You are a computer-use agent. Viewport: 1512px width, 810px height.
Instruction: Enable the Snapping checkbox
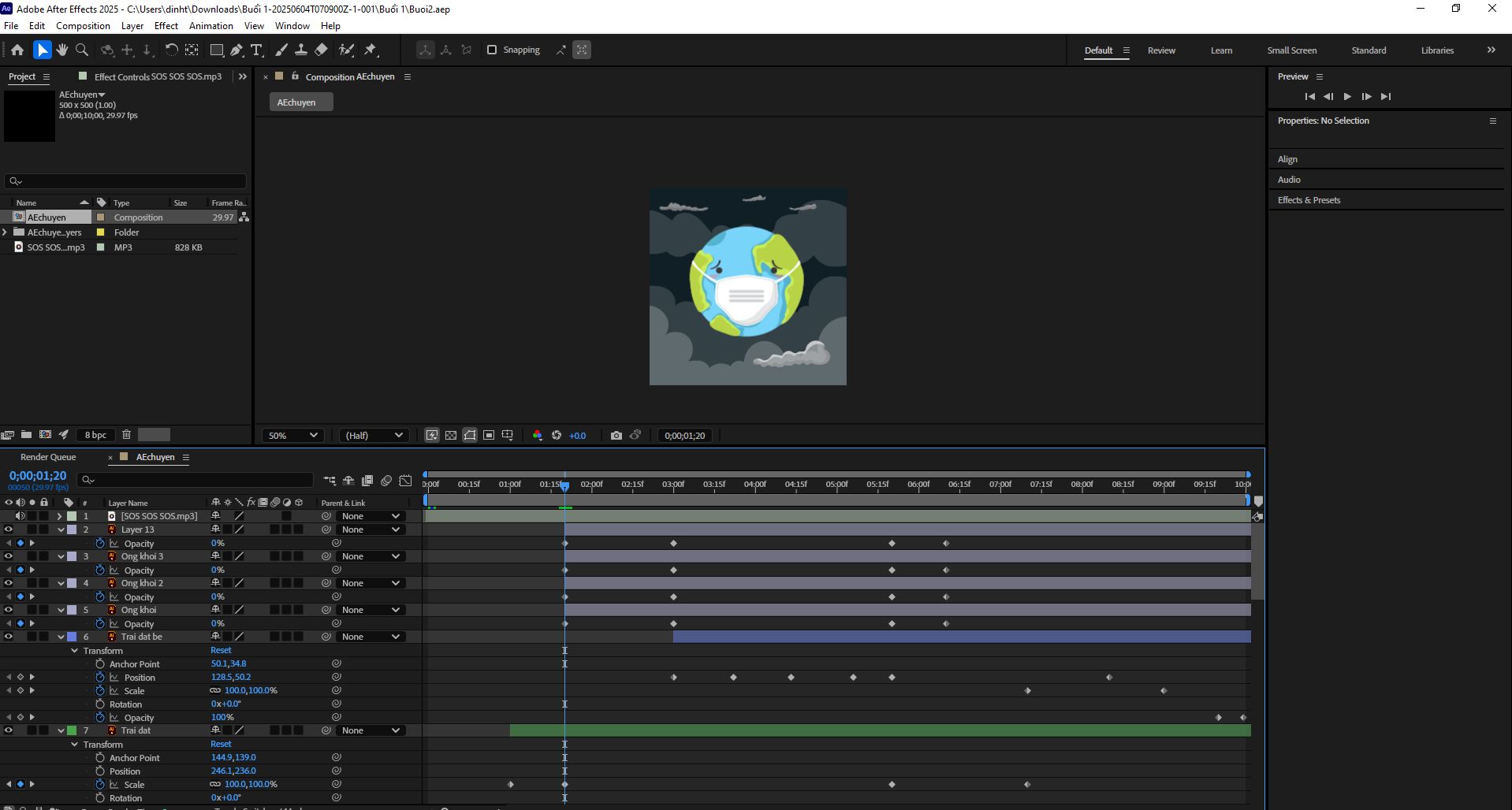click(x=492, y=50)
